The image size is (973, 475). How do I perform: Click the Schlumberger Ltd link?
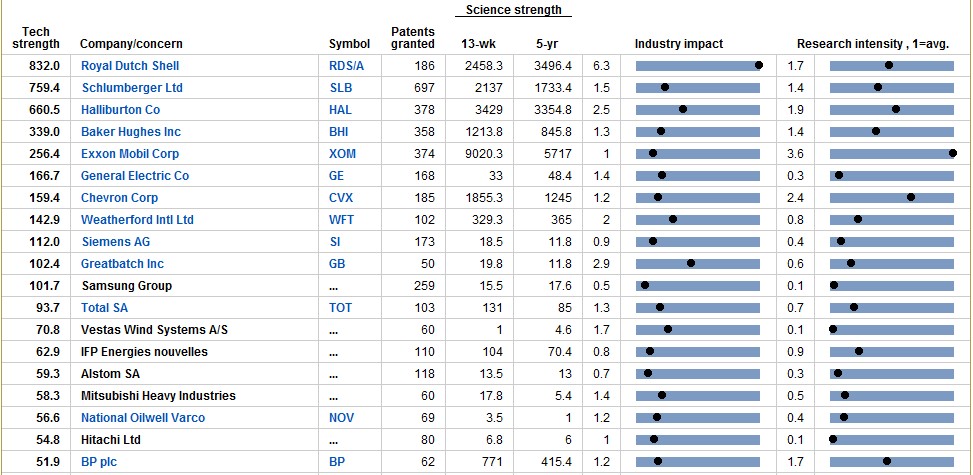[x=132, y=88]
